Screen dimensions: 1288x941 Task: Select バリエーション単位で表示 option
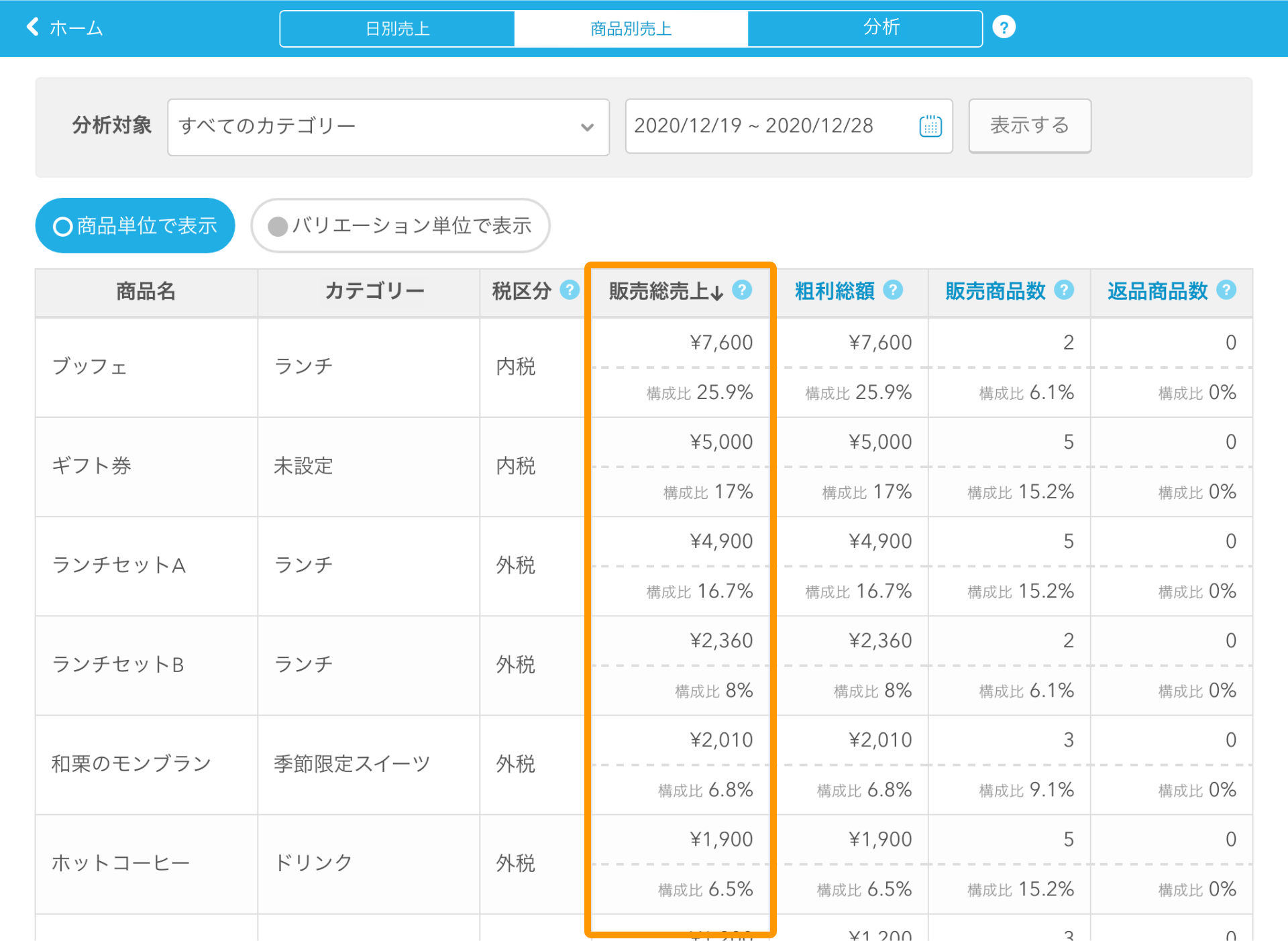[400, 225]
